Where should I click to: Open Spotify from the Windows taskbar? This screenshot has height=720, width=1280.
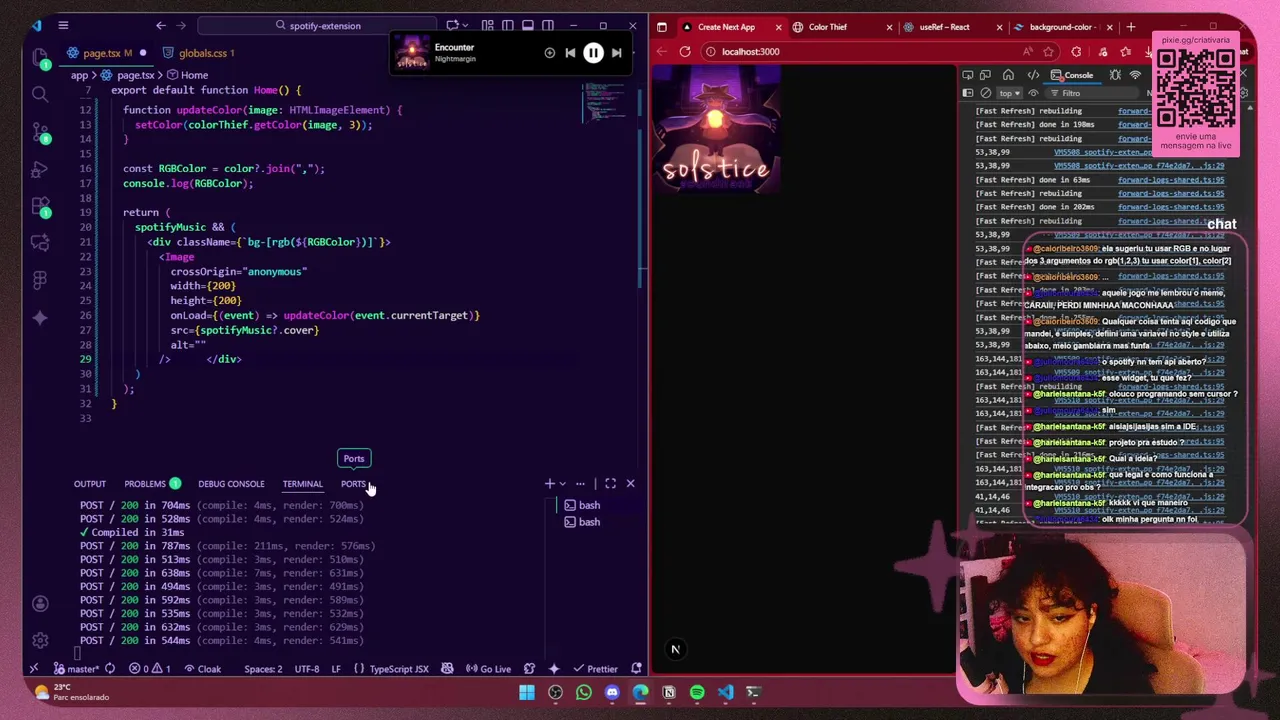tap(697, 692)
